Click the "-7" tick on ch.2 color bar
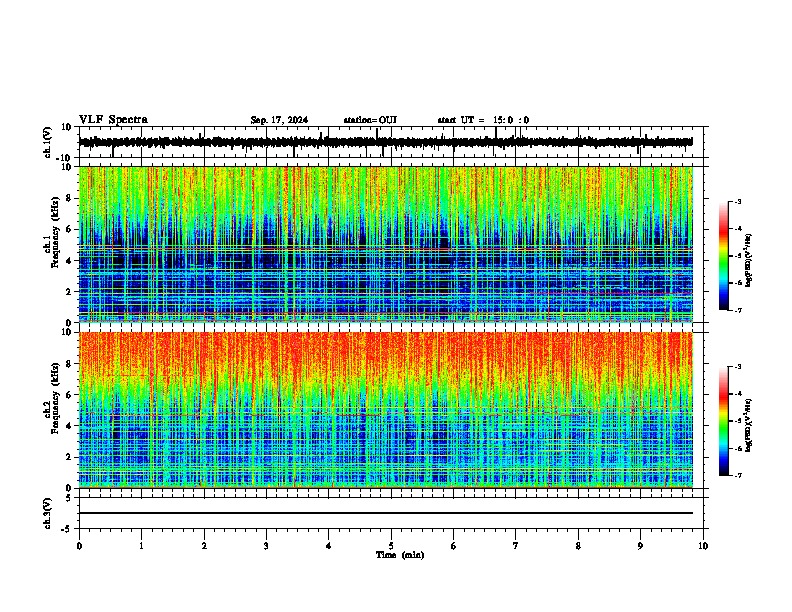Screen dimensions: 792x612 [737, 476]
